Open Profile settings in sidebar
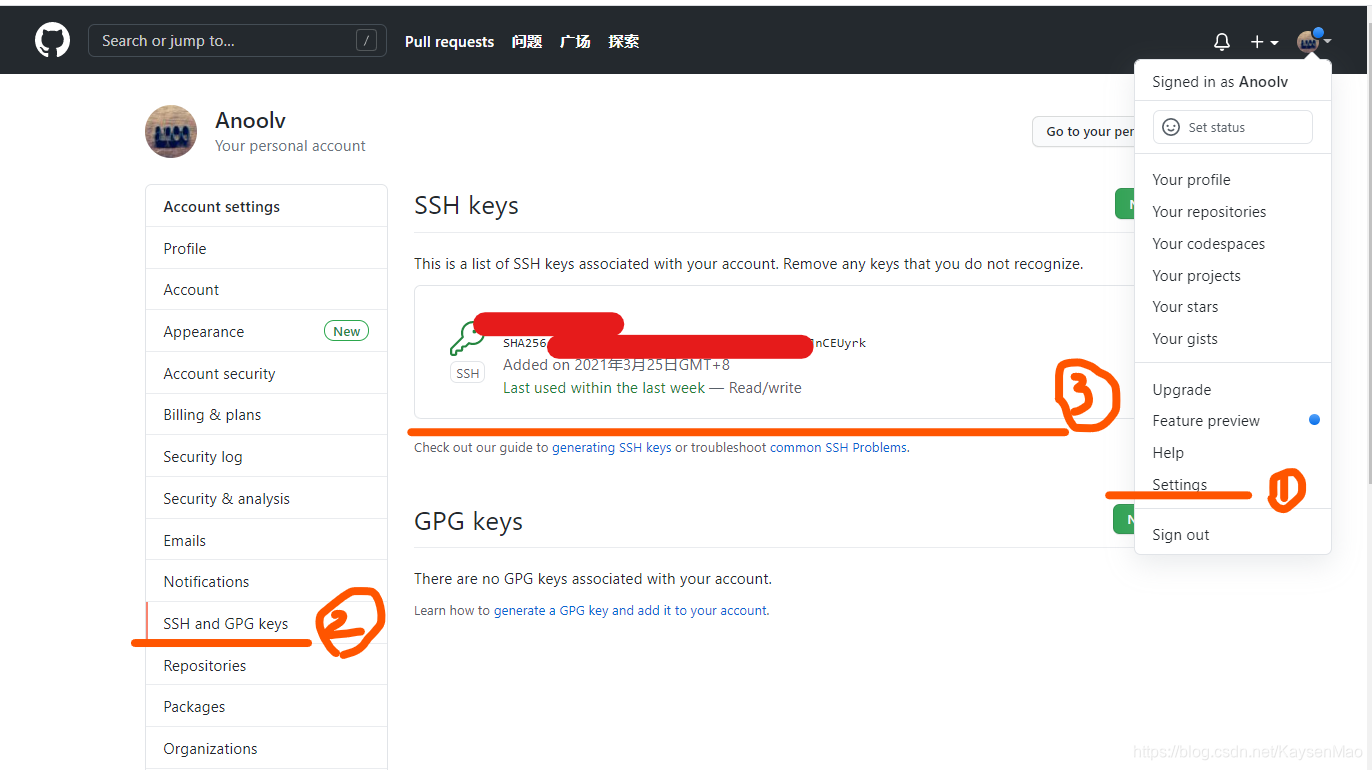1372x770 pixels. click(x=266, y=248)
